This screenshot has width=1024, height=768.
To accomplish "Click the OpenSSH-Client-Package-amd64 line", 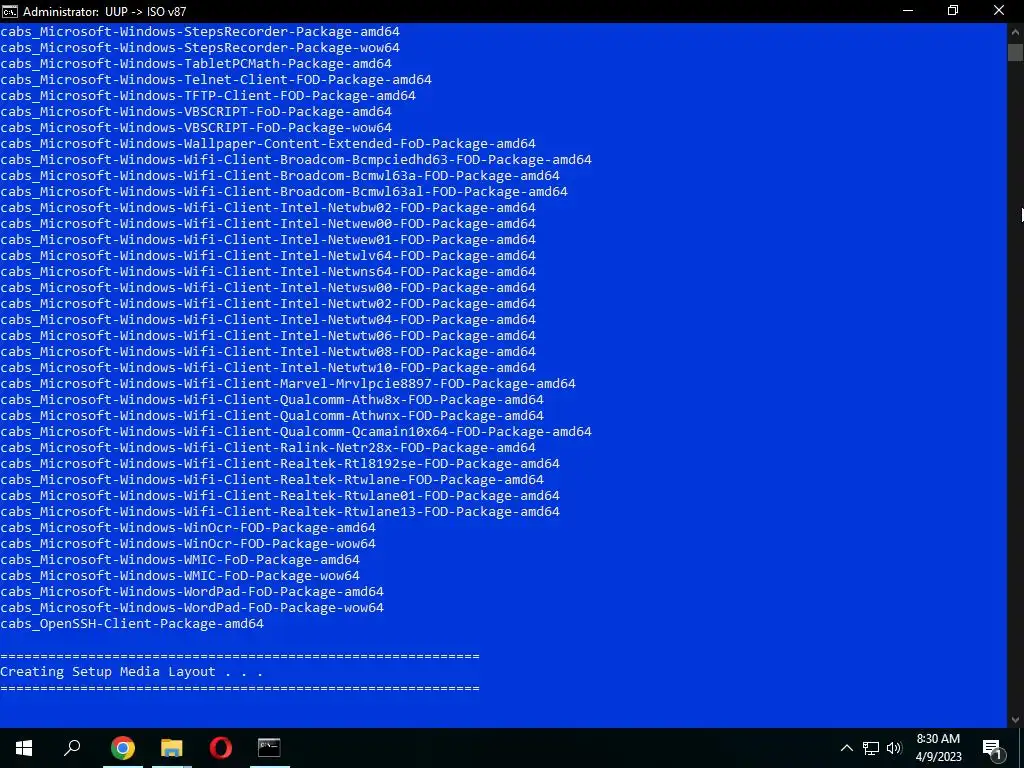I will (x=132, y=624).
